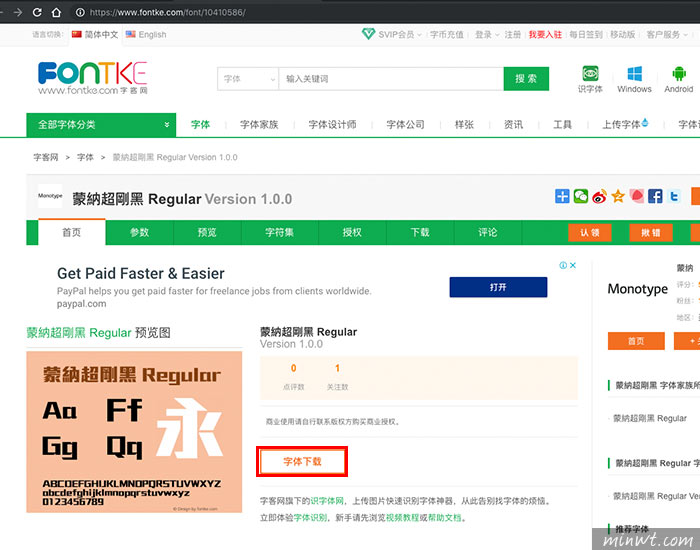Image resolution: width=700 pixels, height=550 pixels.
Task: Click the blue 打开 ad button
Action: pos(498,287)
